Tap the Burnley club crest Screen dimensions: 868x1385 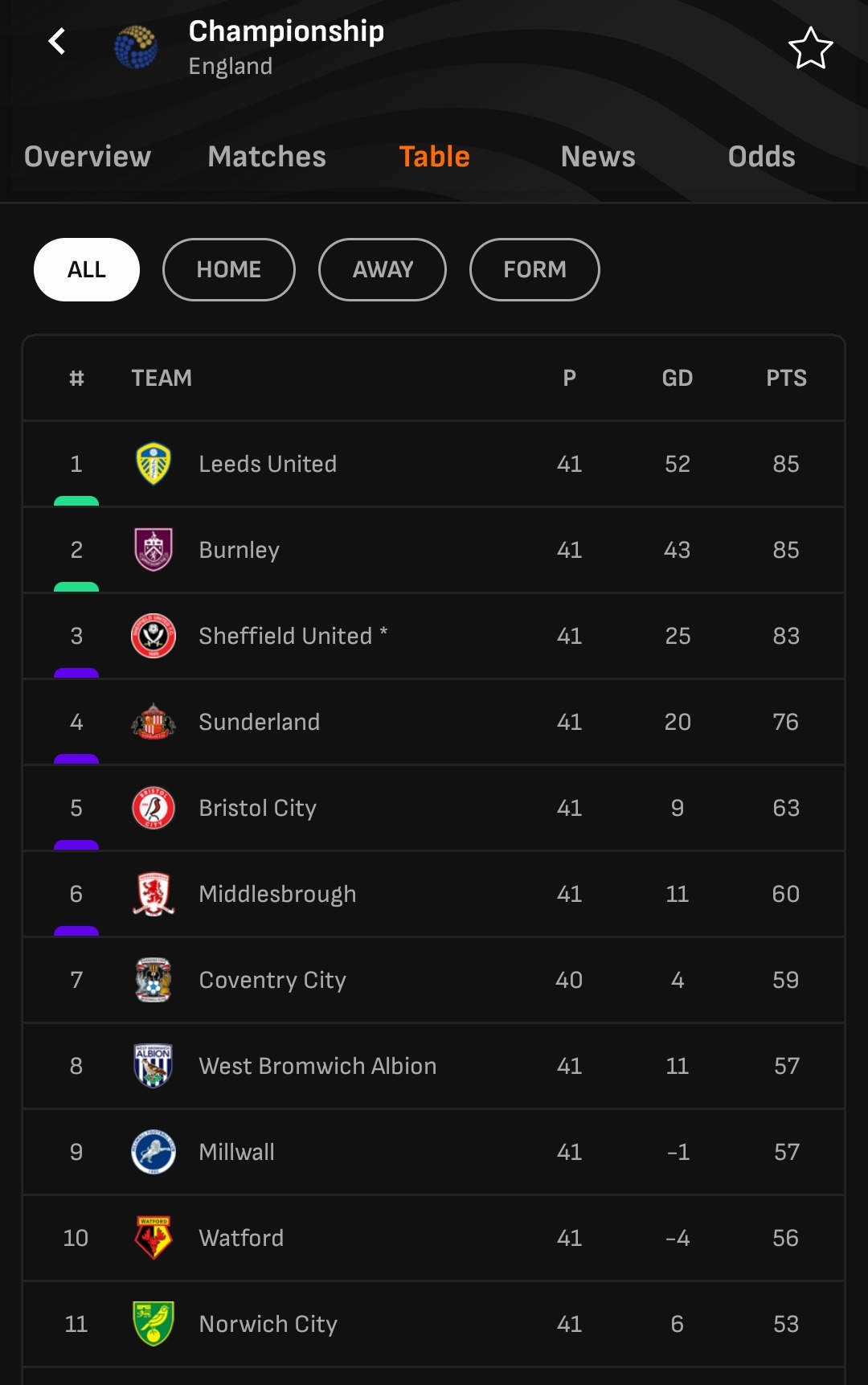click(153, 550)
